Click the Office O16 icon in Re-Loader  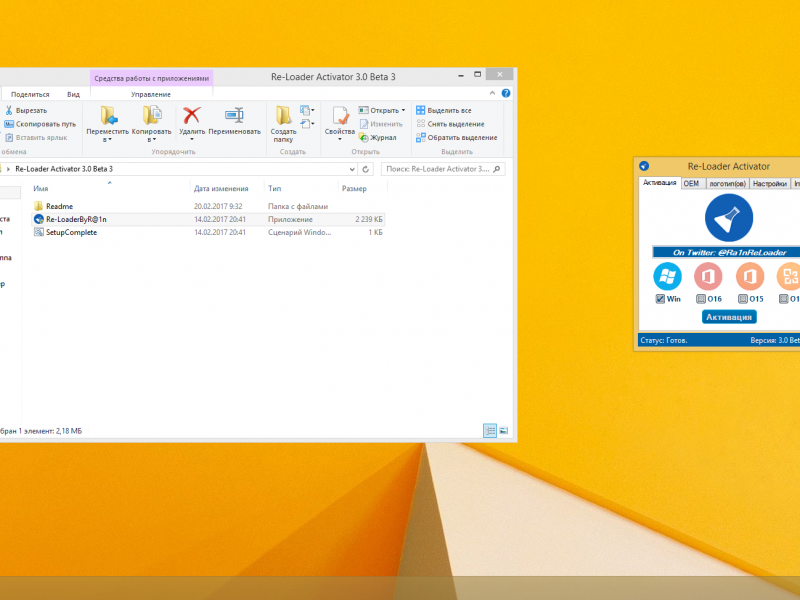[708, 277]
